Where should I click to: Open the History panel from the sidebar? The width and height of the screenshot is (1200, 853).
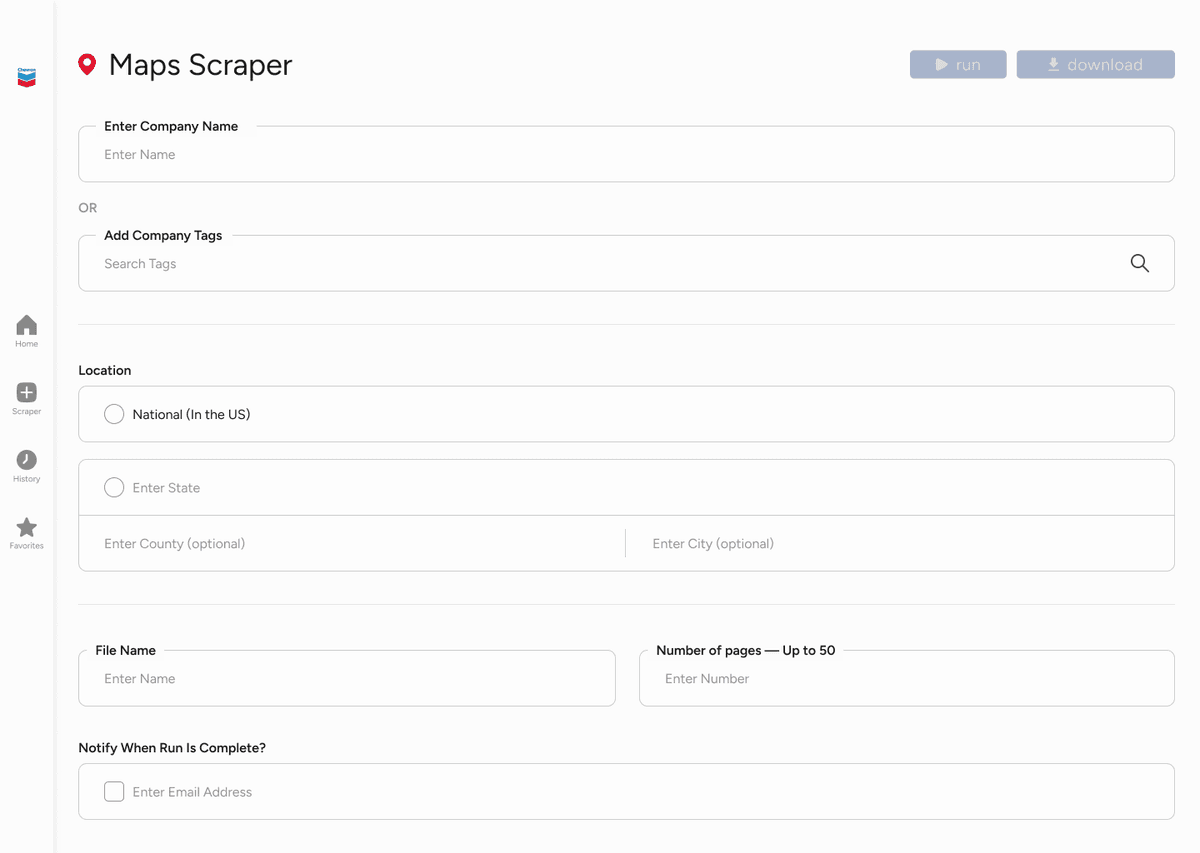click(x=25, y=460)
